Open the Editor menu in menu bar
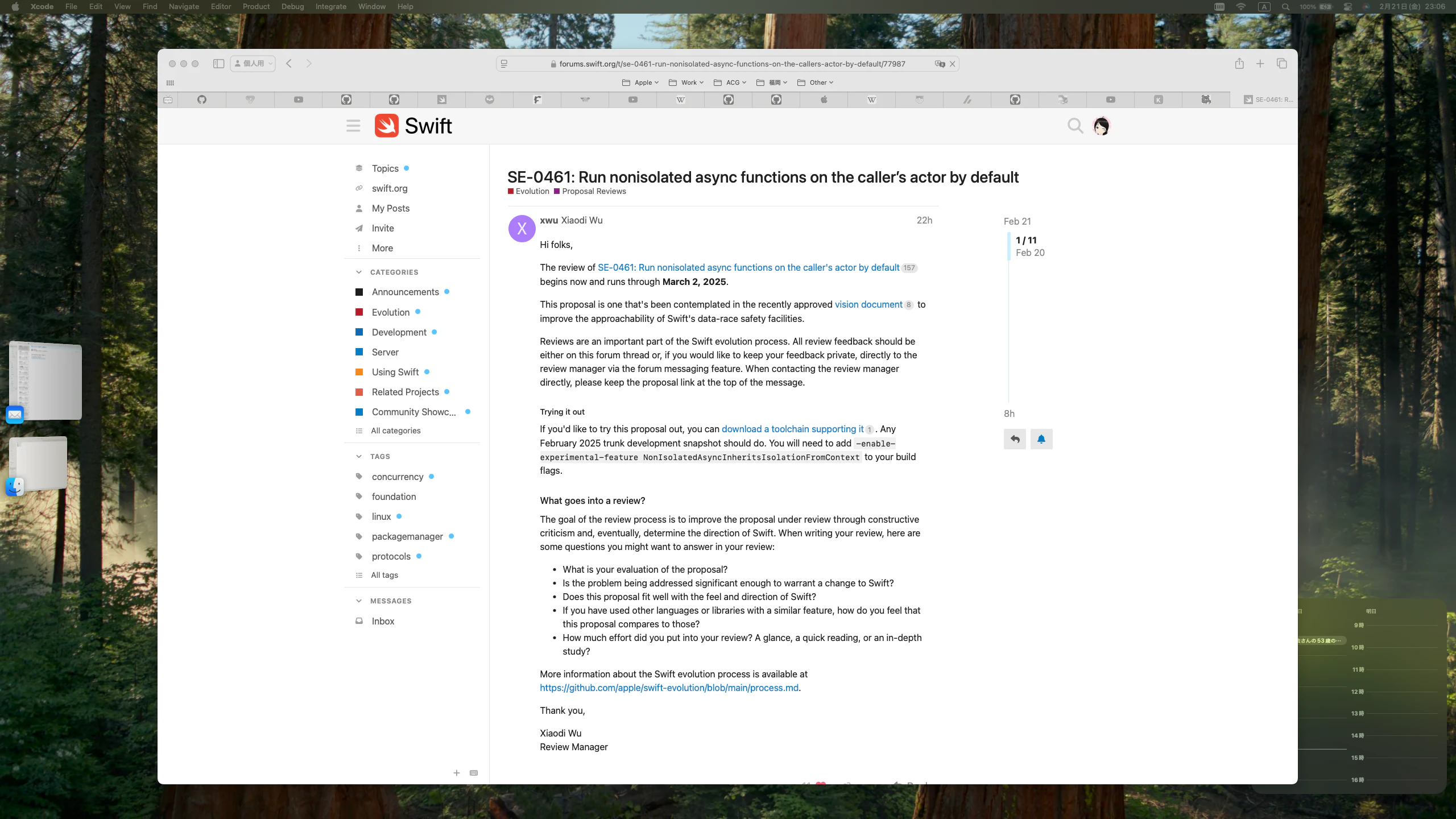The height and width of the screenshot is (819, 1456). [221, 7]
